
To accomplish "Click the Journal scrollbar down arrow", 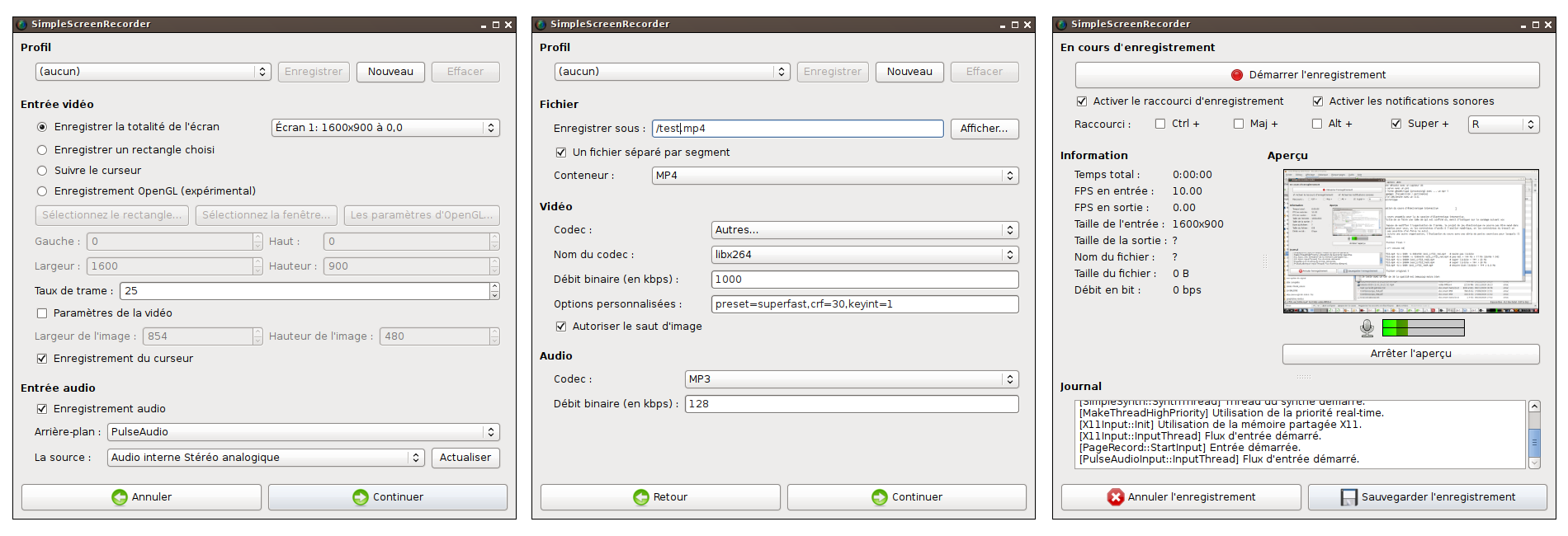I will (1535, 463).
